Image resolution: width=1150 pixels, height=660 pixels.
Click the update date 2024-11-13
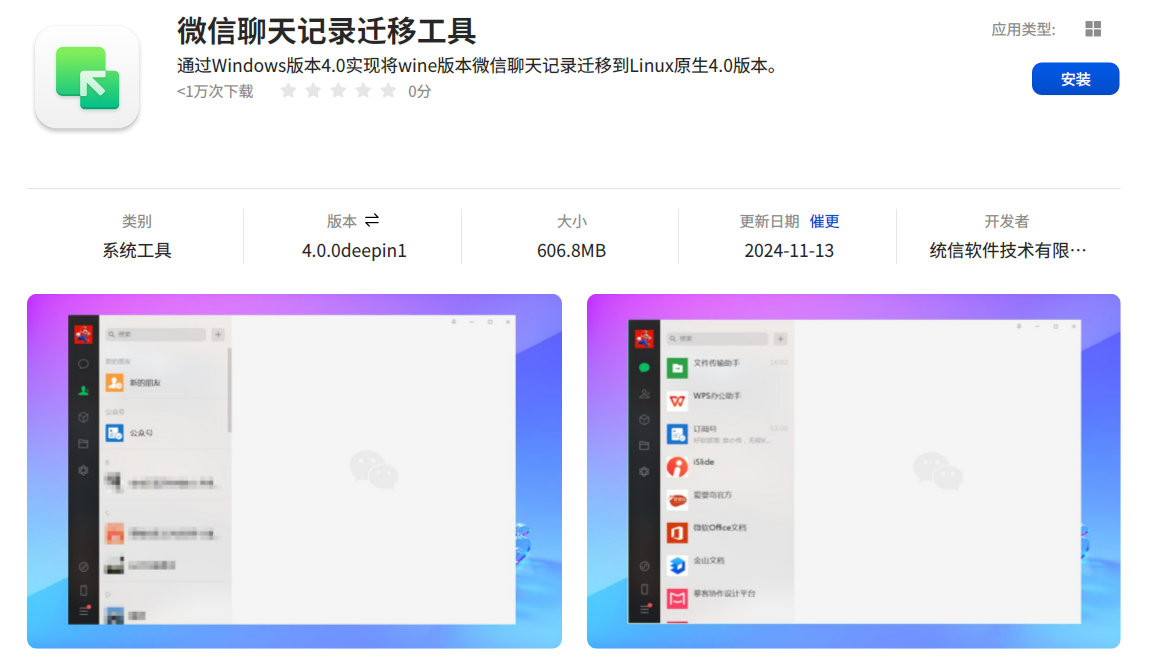pos(788,251)
